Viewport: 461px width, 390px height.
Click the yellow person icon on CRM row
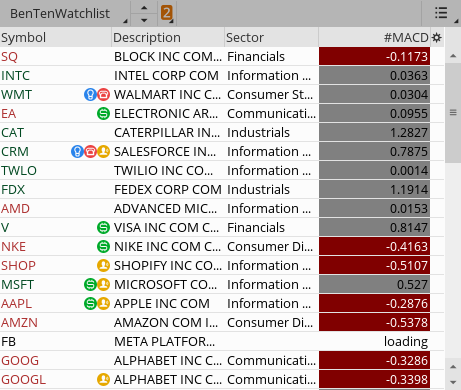click(104, 152)
